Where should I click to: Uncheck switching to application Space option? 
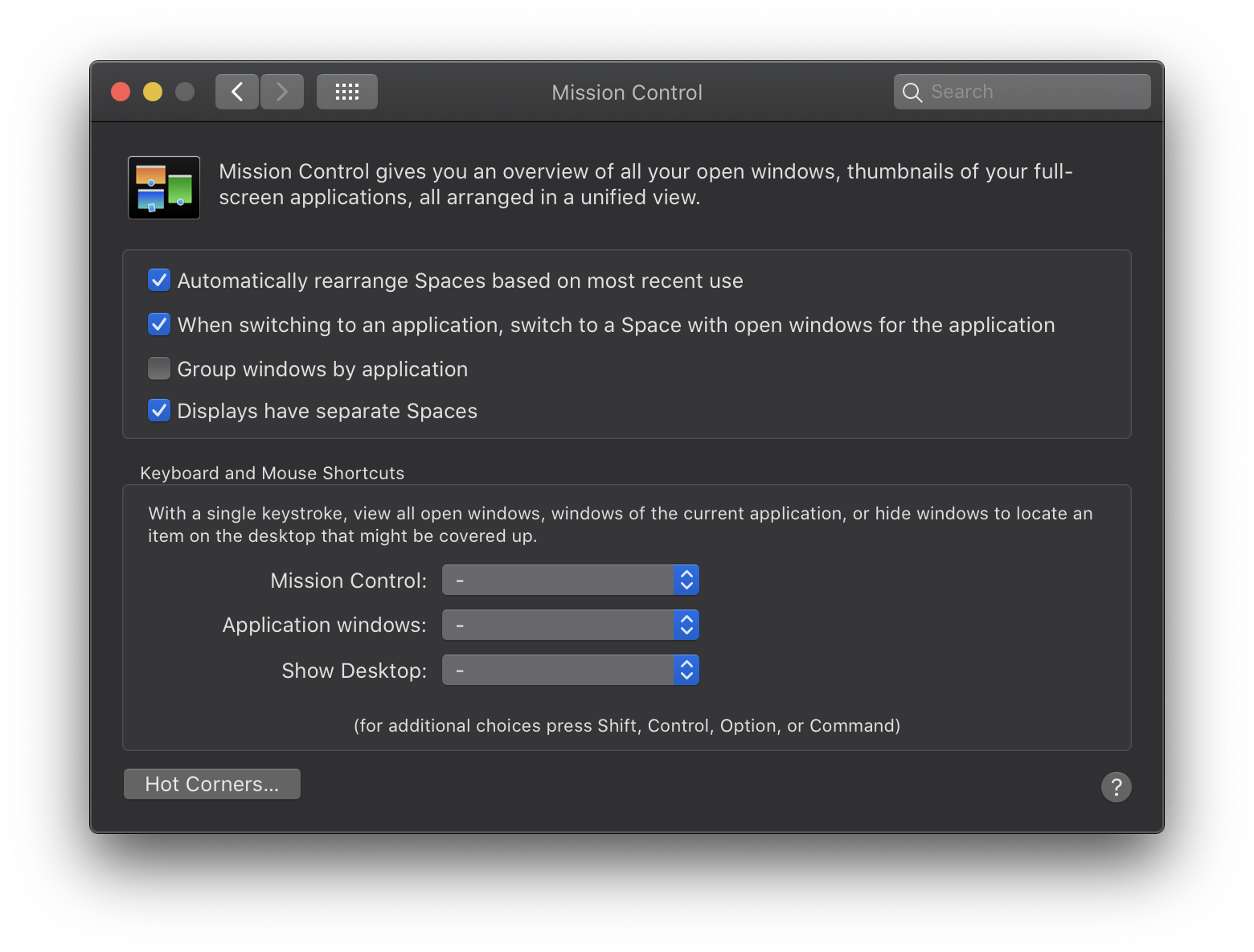coord(158,324)
